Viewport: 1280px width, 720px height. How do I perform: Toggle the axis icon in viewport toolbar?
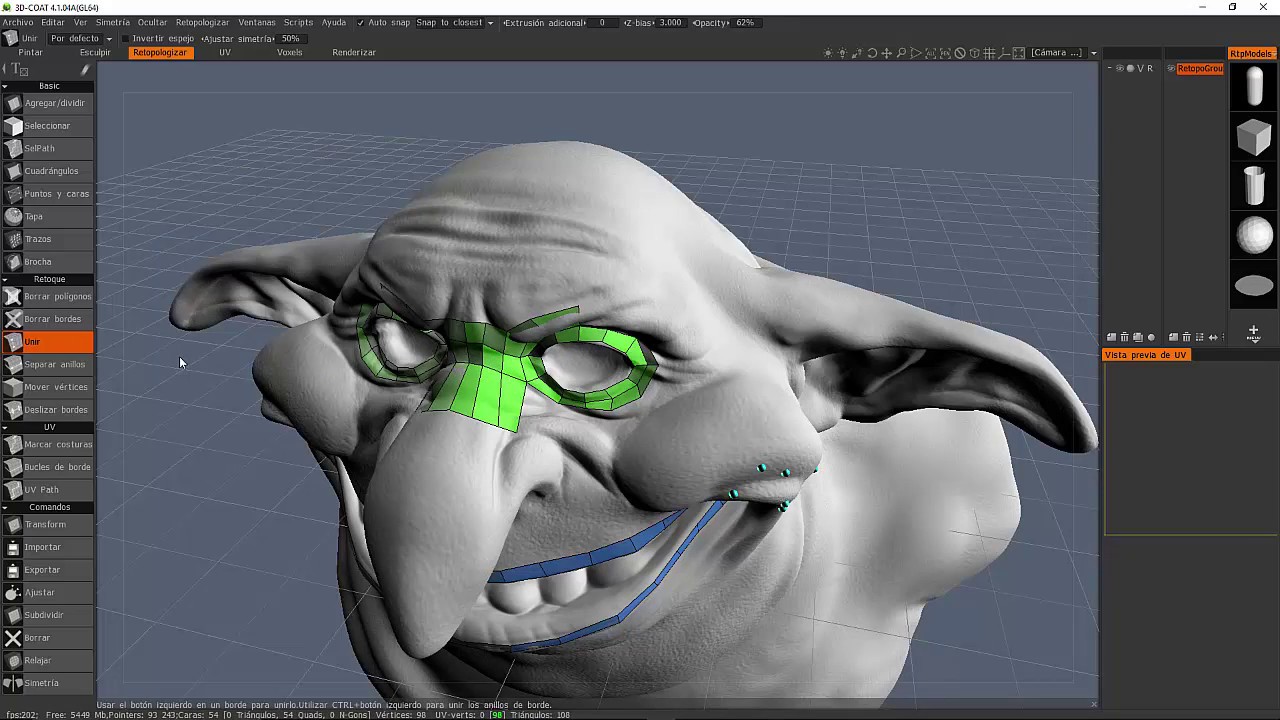pos(1004,53)
